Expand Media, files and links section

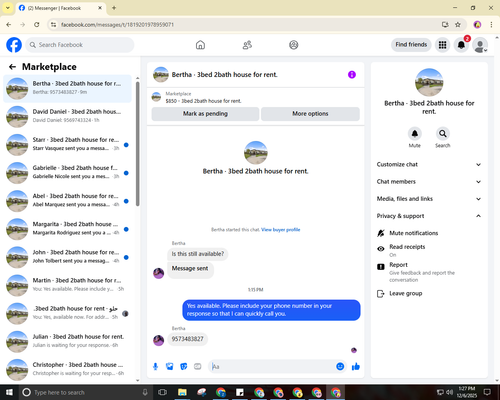(x=429, y=199)
